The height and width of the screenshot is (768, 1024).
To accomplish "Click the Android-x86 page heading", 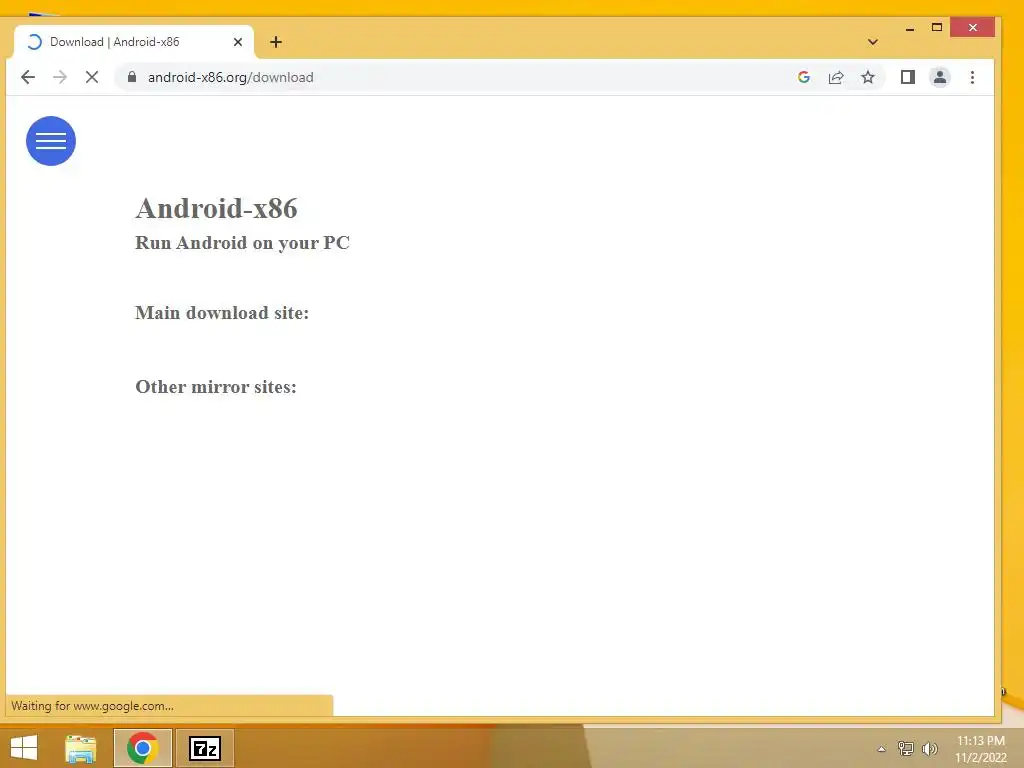I will coord(216,208).
